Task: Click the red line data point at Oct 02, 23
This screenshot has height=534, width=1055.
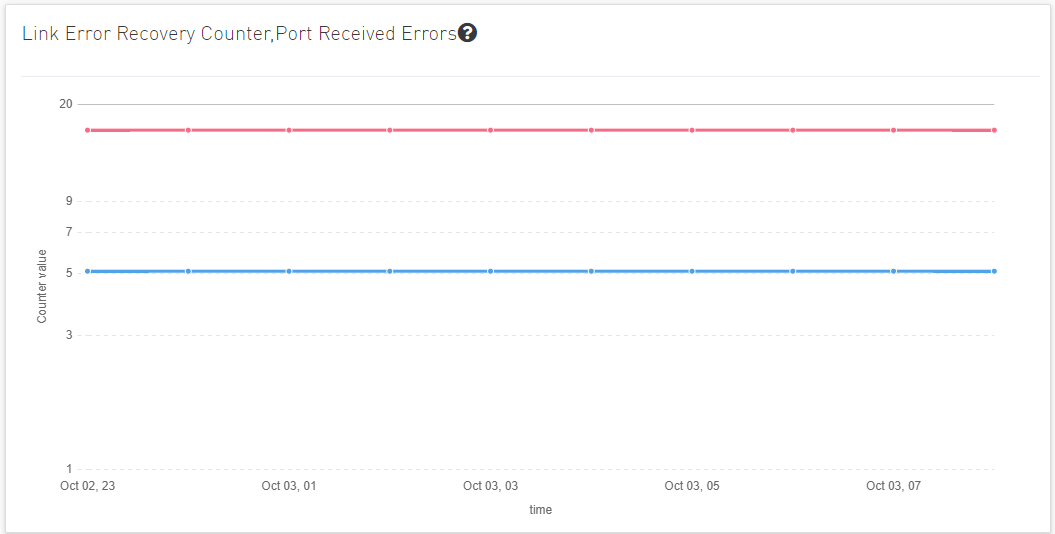Action: coord(88,130)
